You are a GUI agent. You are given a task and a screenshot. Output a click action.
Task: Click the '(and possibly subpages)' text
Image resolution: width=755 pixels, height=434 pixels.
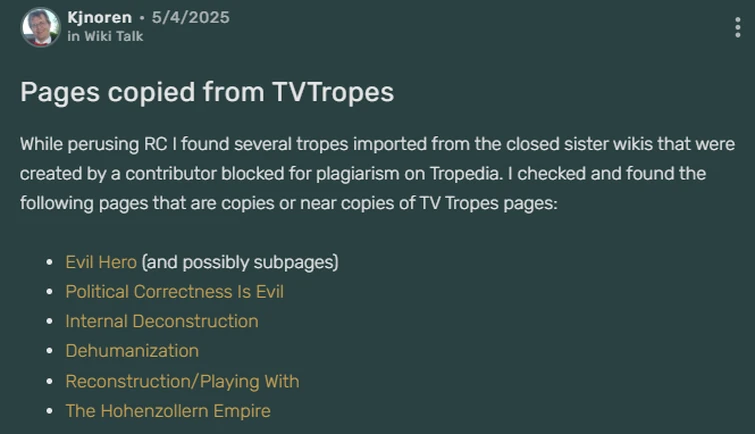[x=240, y=262]
